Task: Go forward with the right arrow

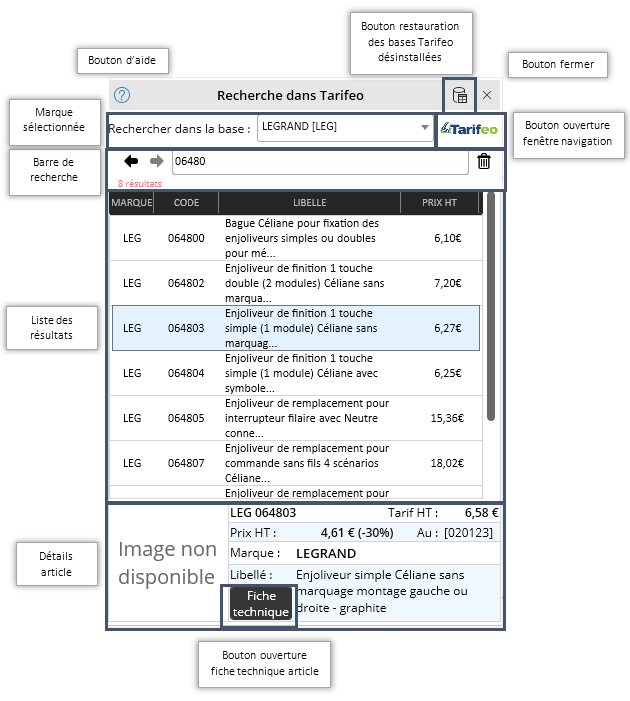Action: 156,161
